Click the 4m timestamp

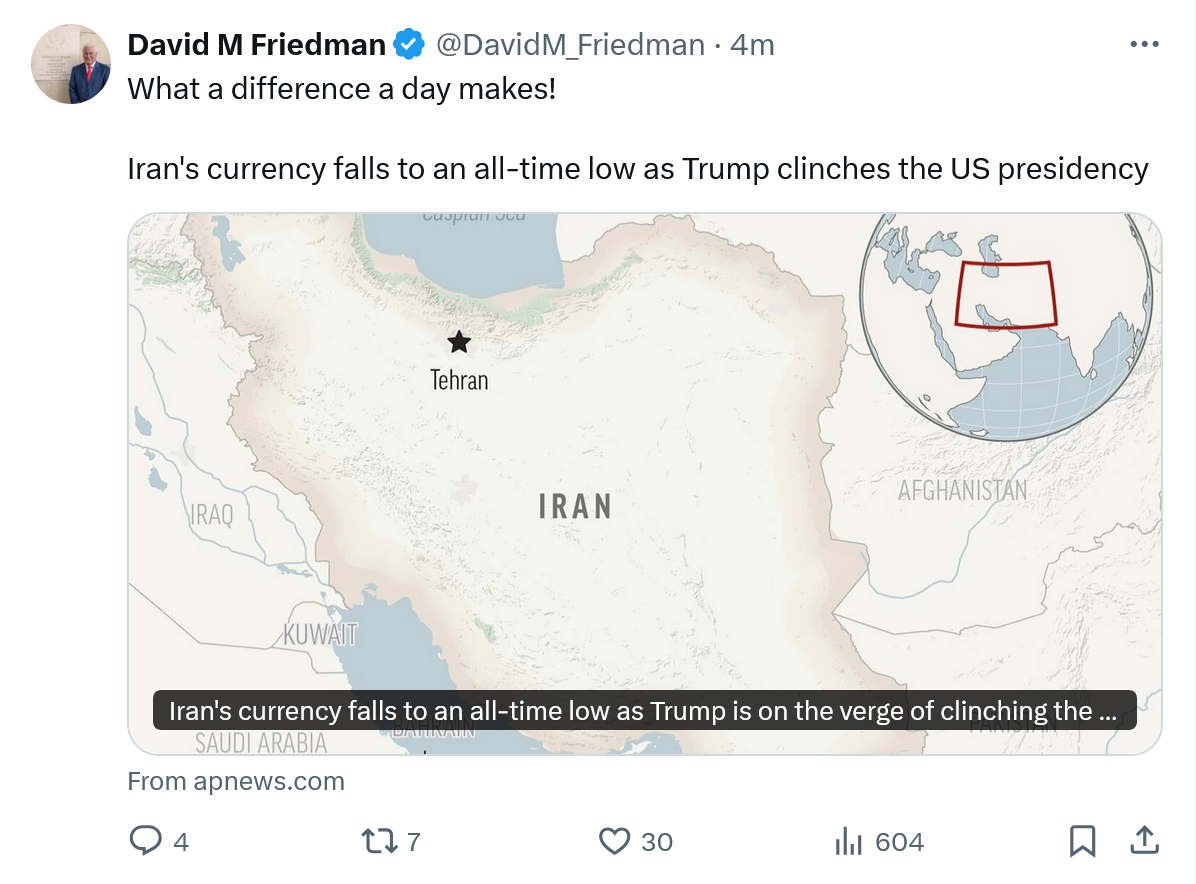752,45
